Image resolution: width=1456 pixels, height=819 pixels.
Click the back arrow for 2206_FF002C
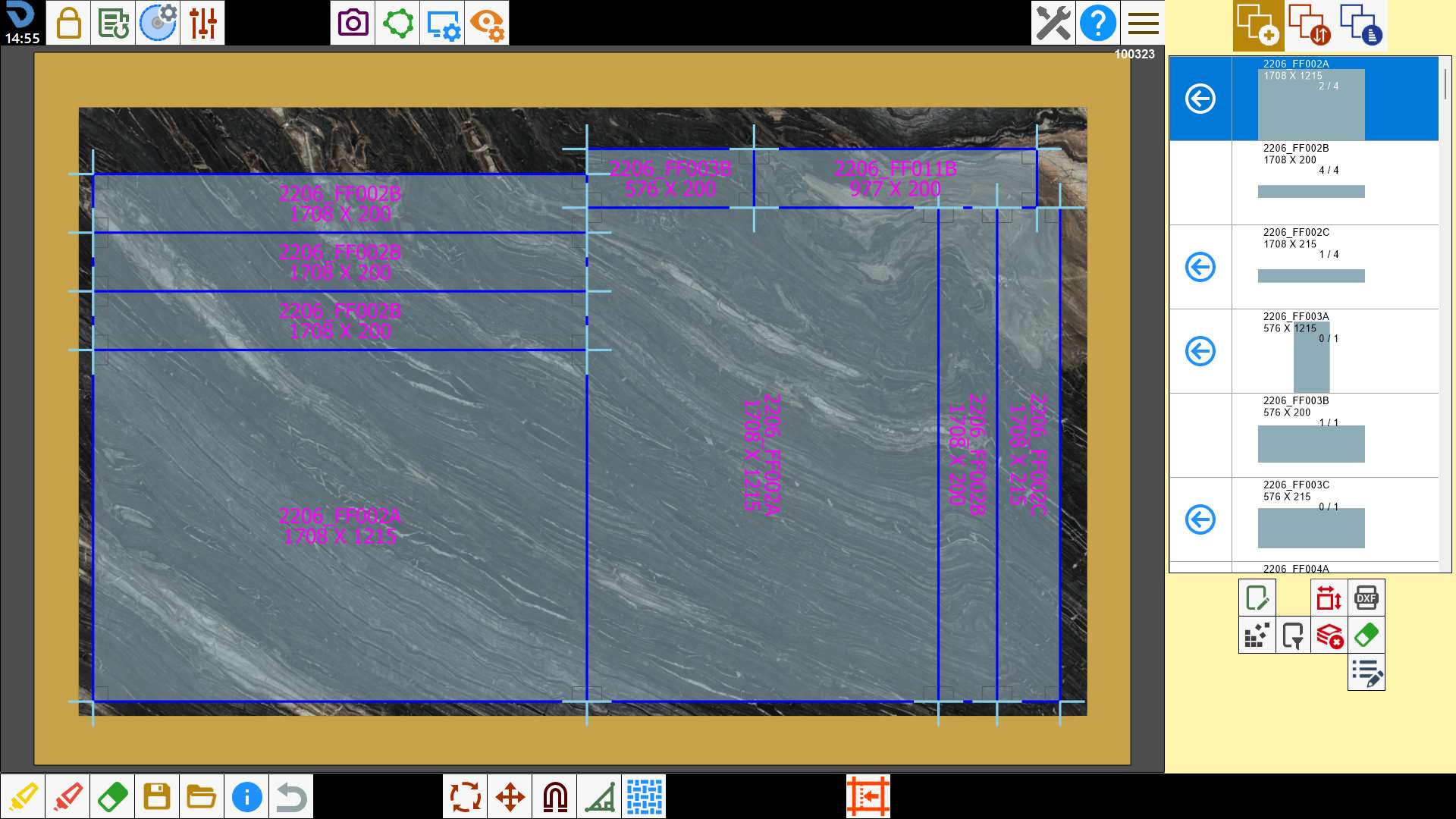1200,267
